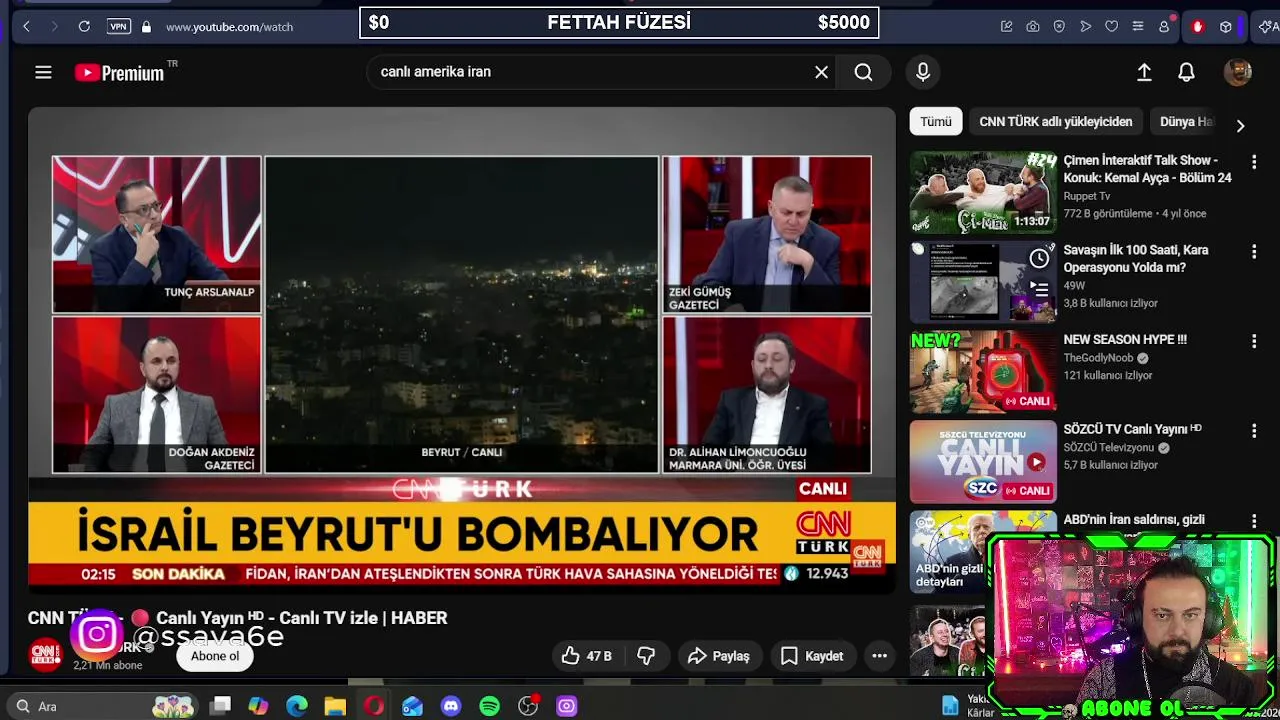This screenshot has height=720, width=1280.
Task: Click the address bar URL
Action: (x=229, y=27)
